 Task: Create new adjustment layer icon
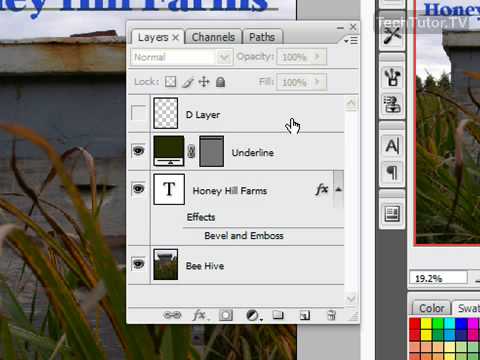(253, 315)
